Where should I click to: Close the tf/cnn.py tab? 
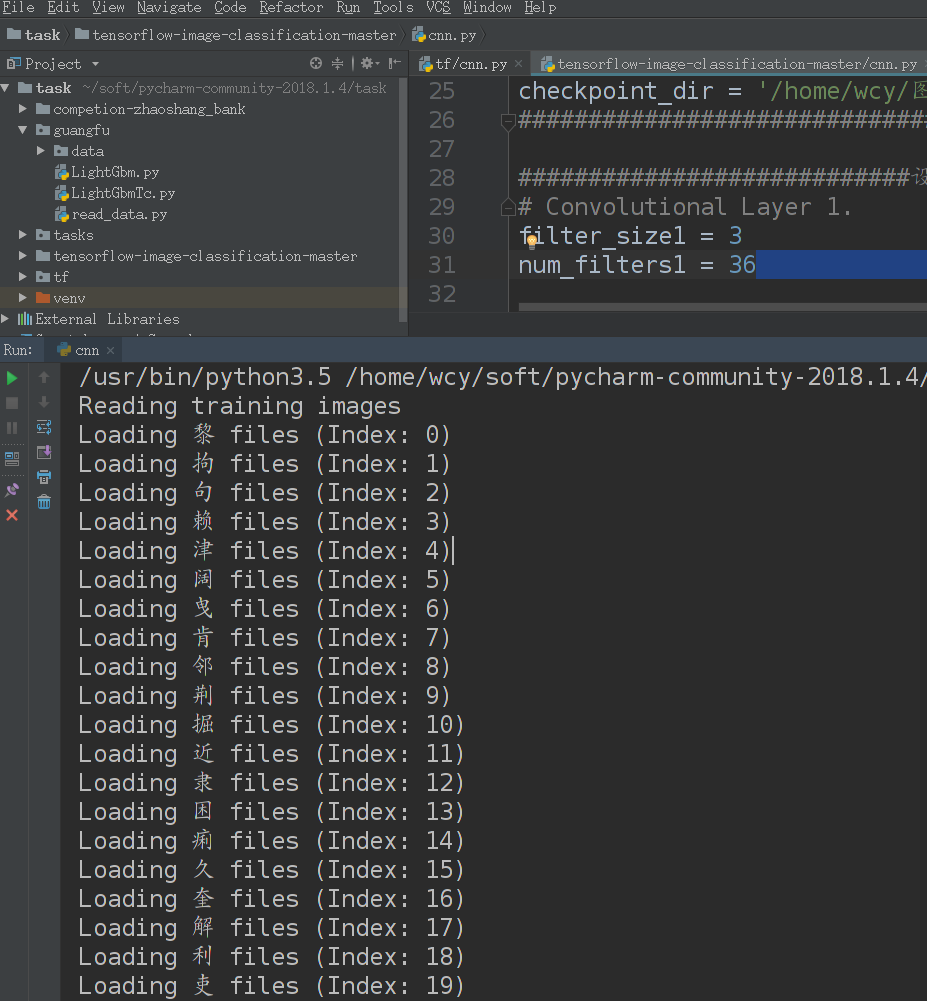coord(518,64)
